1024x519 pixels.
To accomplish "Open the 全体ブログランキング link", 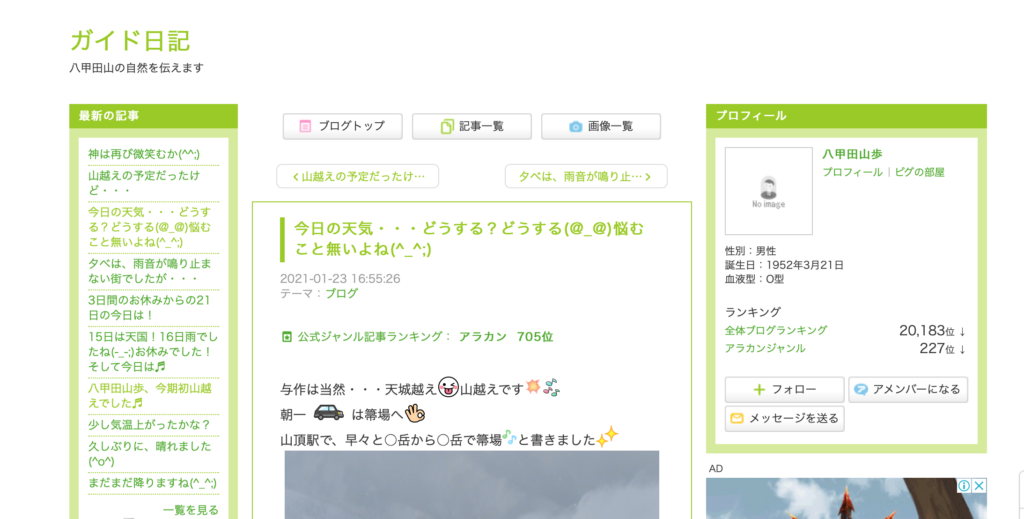I will click(x=776, y=330).
